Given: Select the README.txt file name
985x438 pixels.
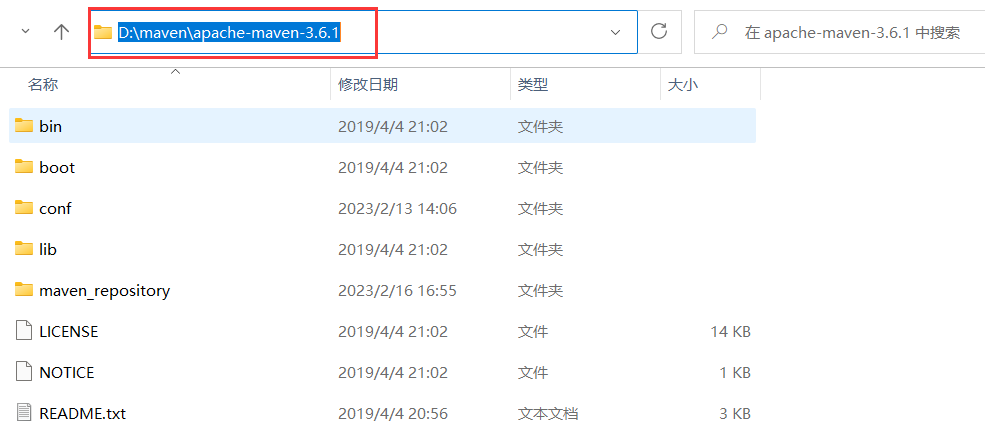Looking at the screenshot, I should (82, 414).
